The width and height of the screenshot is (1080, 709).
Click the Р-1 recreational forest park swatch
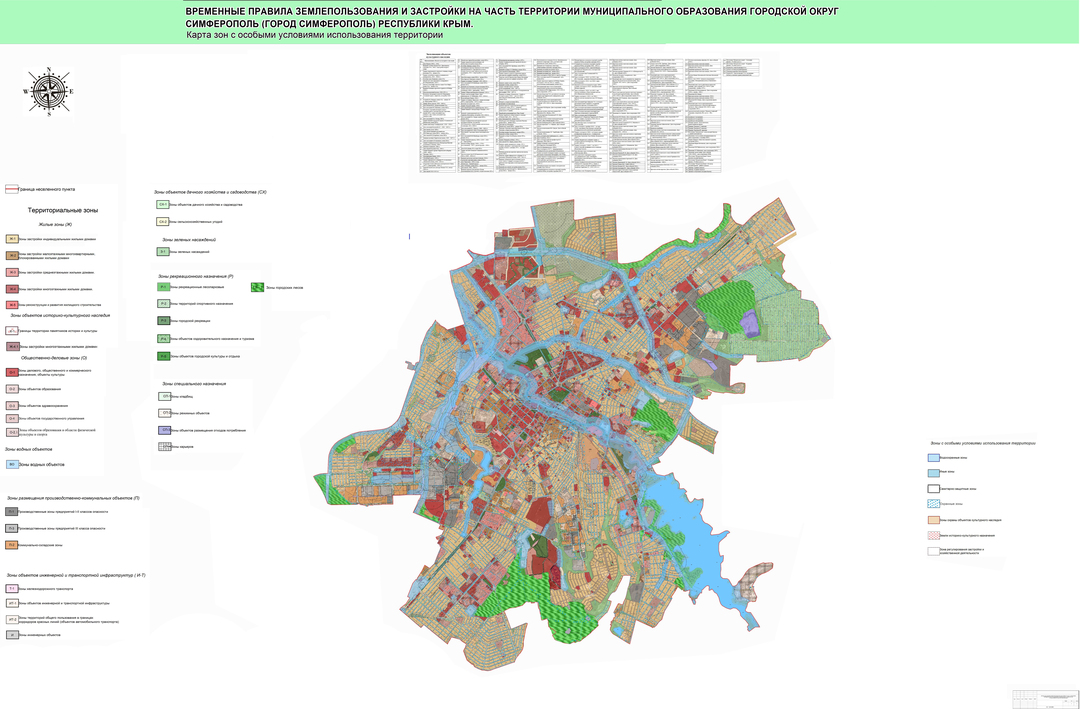(x=163, y=287)
